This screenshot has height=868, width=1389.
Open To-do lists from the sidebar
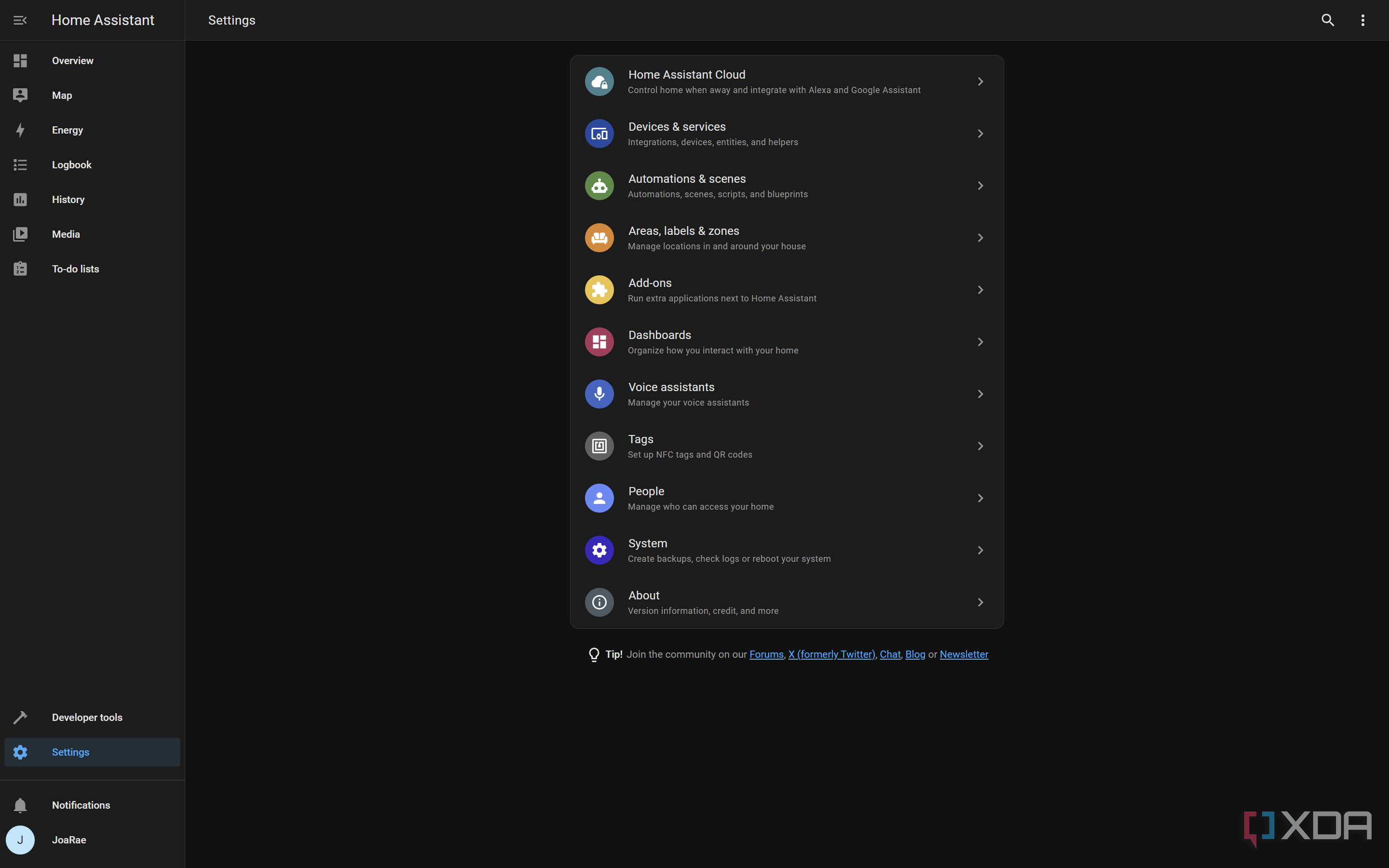tap(75, 269)
